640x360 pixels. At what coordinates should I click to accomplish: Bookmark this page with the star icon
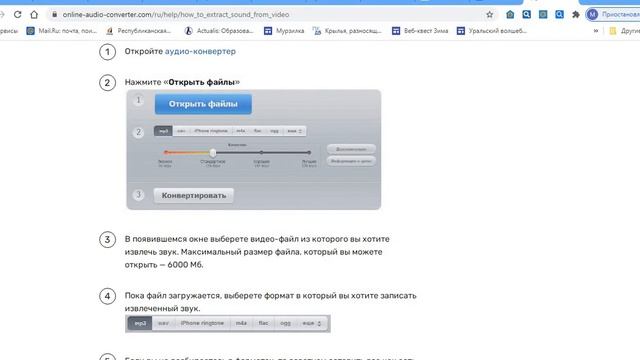(489, 15)
